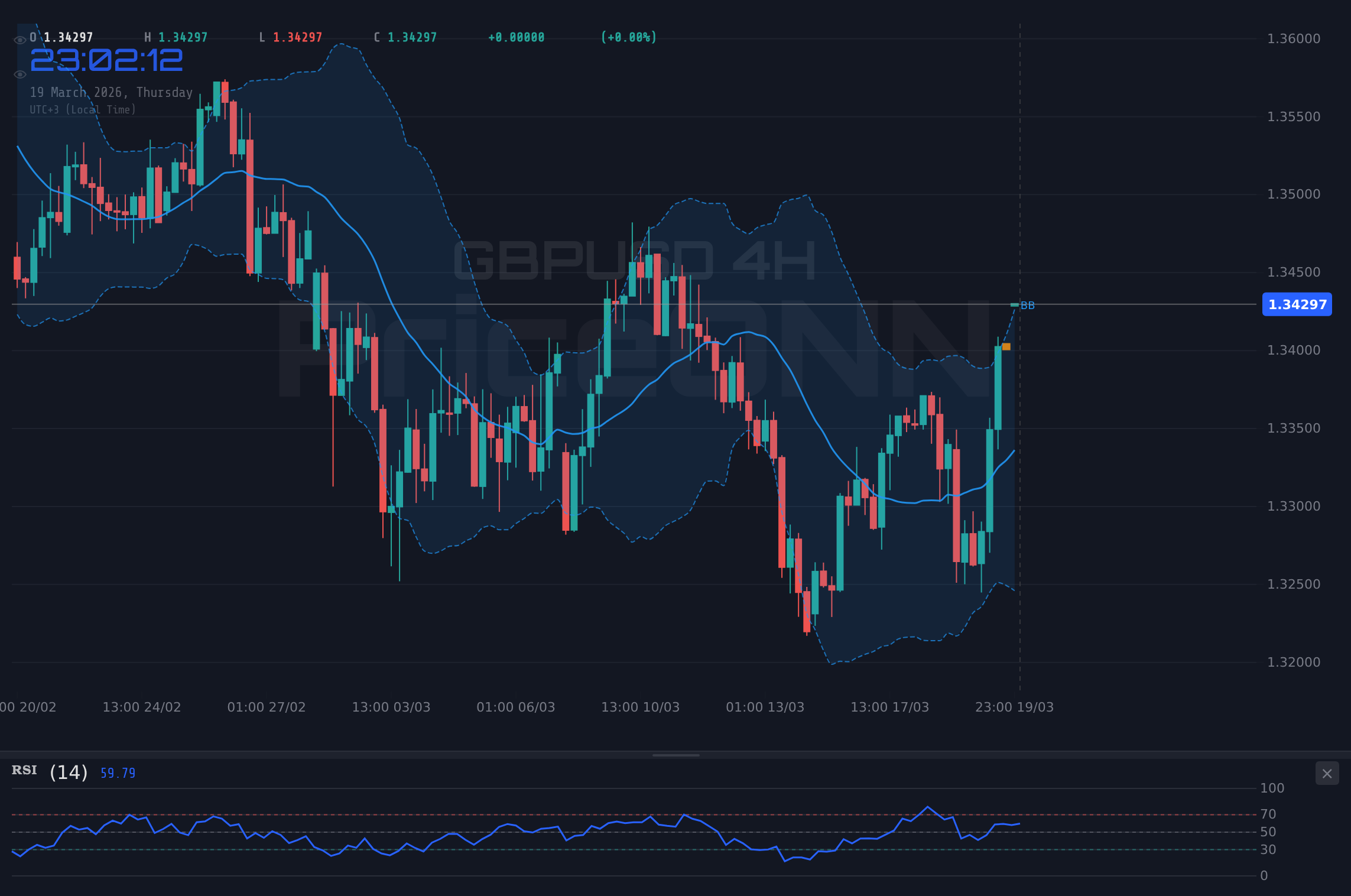
Task: Toggle visibility of the Bollinger Bands indicator
Action: (x=20, y=74)
